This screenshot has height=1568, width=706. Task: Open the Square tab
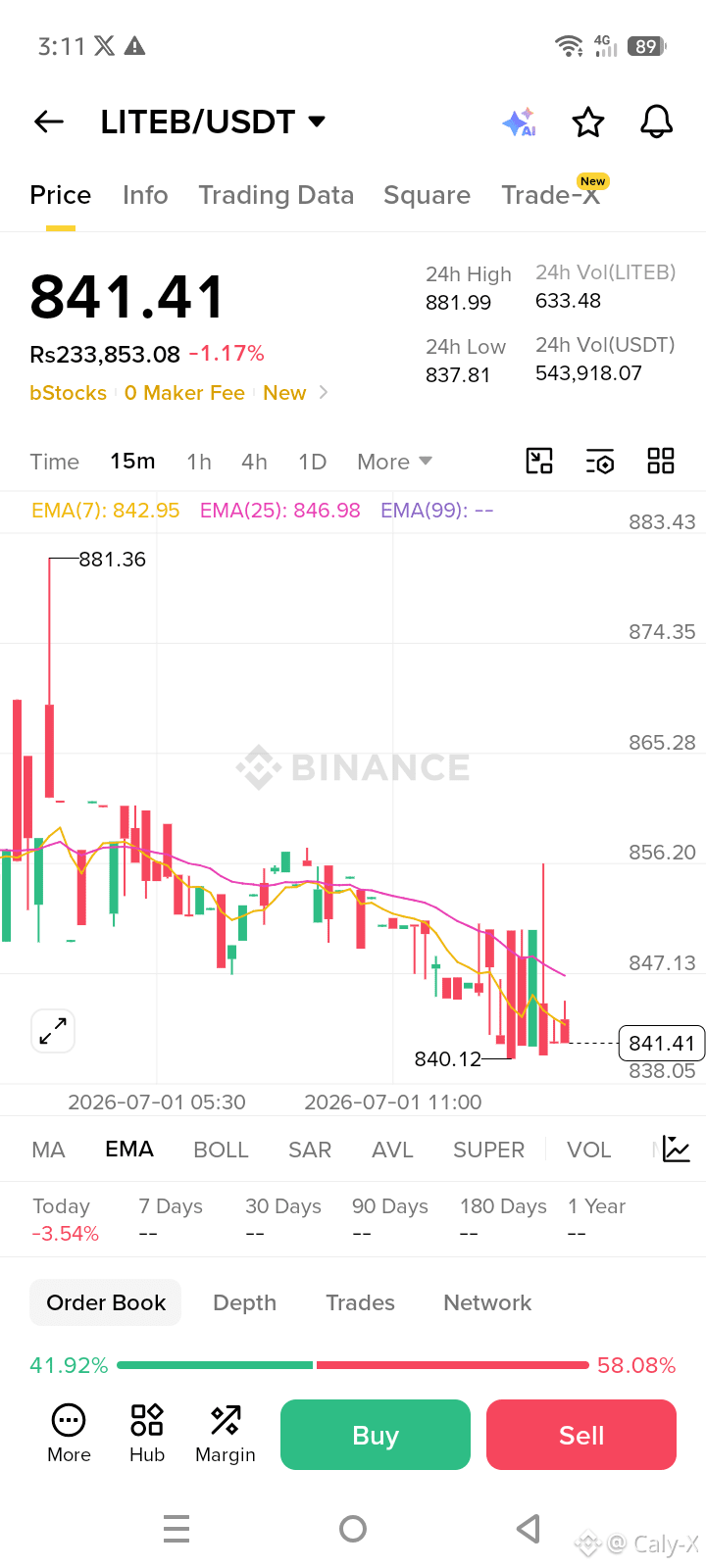coord(427,195)
